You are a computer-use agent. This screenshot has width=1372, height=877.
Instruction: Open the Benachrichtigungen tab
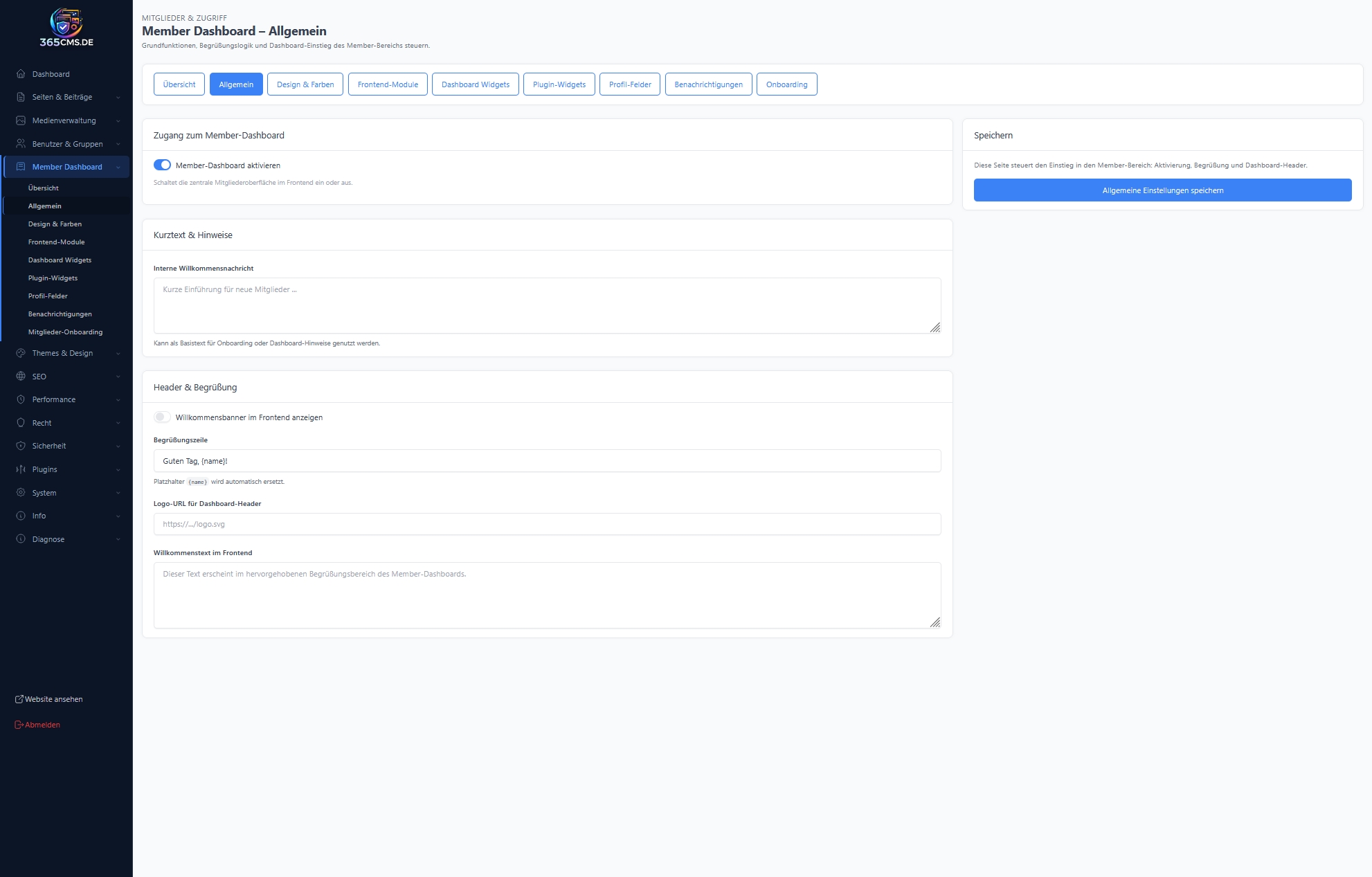(708, 84)
